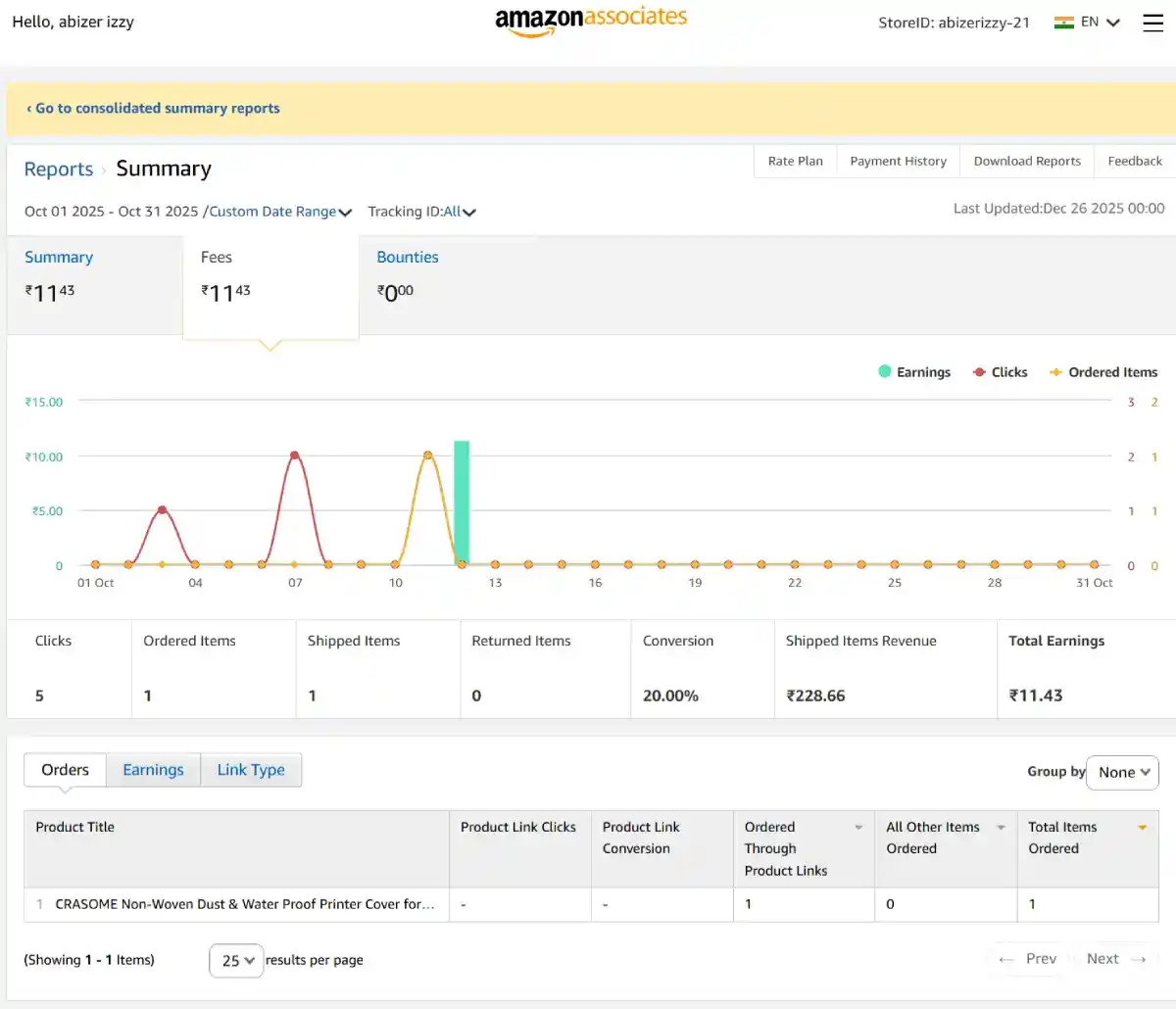The height and width of the screenshot is (1009, 1176).
Task: Sort using the All Other Items Ordered arrow
Action: point(999,828)
